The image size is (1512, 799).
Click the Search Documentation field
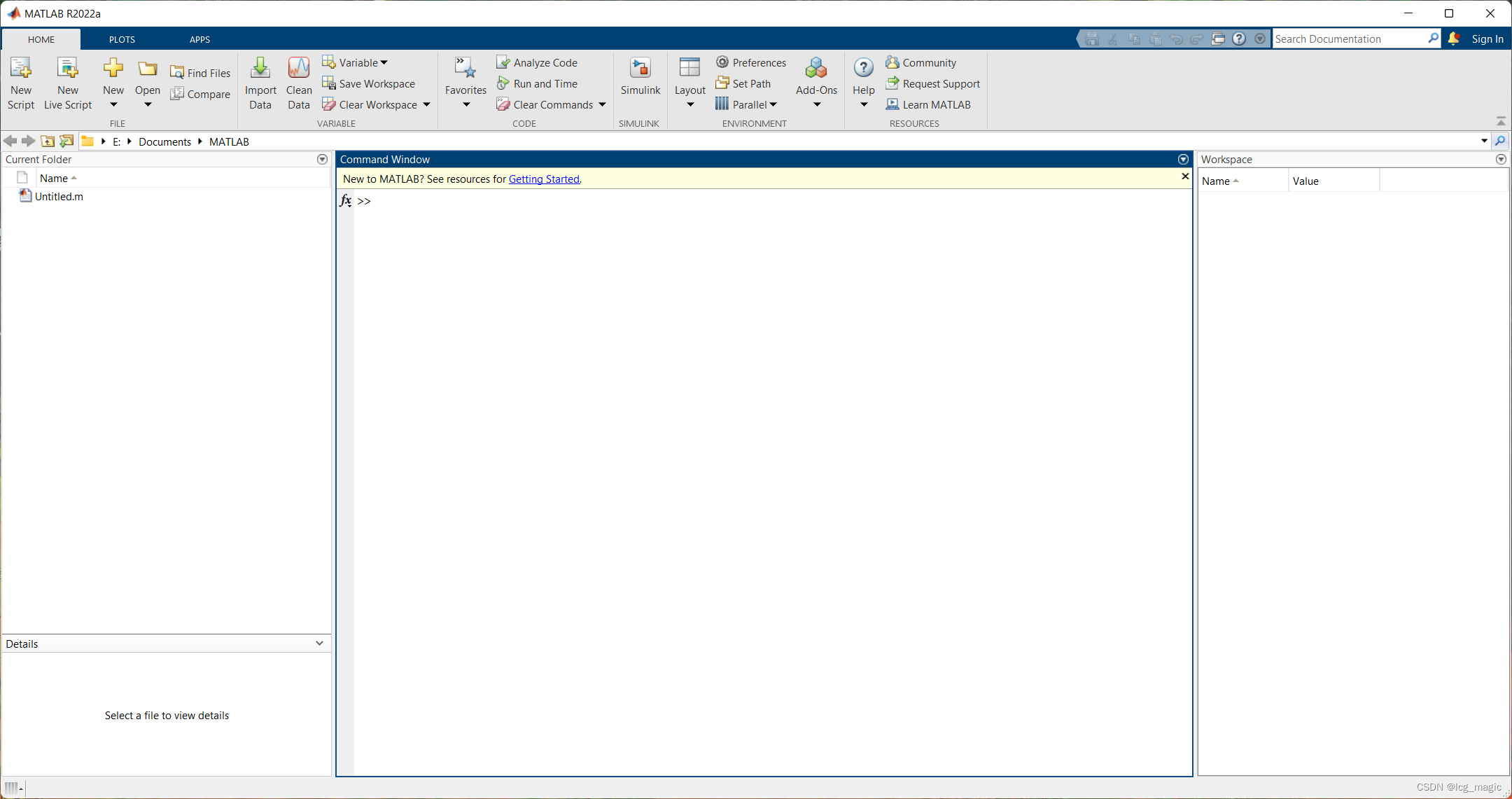(x=1349, y=39)
